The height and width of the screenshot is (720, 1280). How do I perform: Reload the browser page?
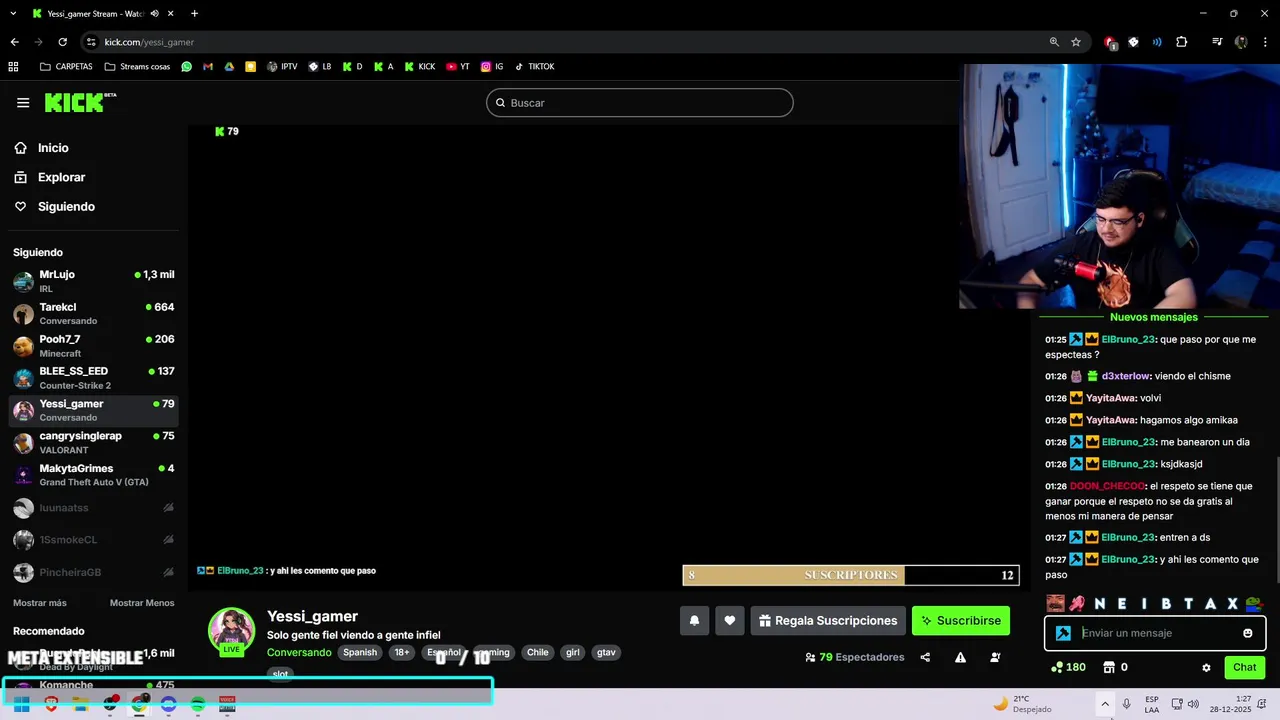[62, 42]
